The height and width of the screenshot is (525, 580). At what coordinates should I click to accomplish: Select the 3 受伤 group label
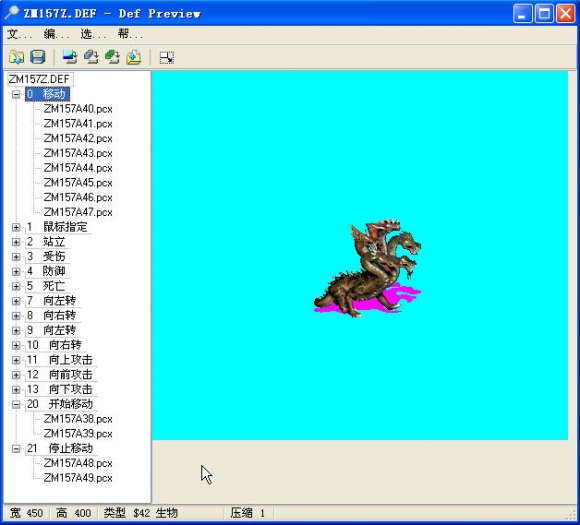point(46,256)
